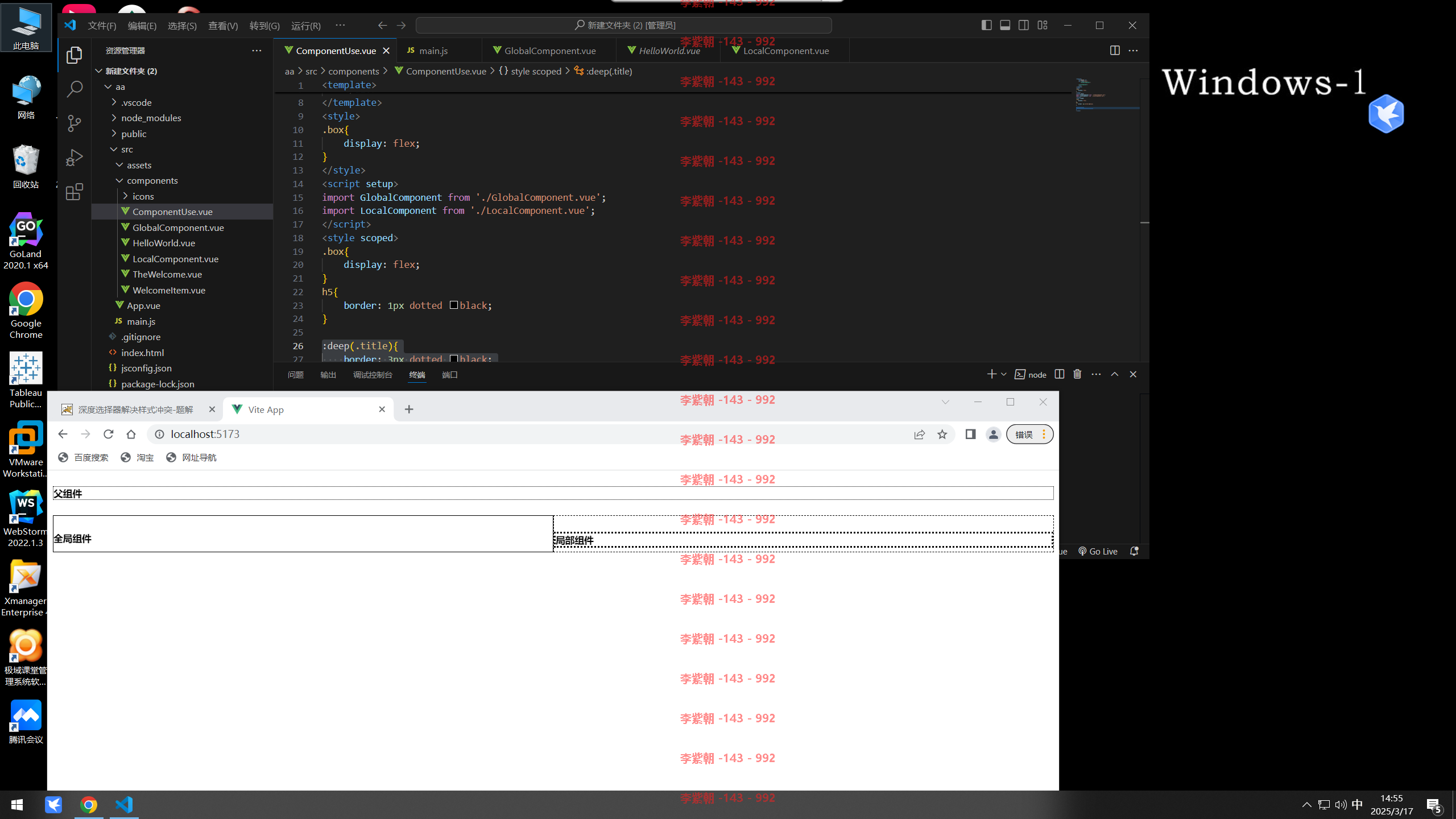The height and width of the screenshot is (819, 1456).
Task: Maximize the terminal panel size
Action: 1115,374
